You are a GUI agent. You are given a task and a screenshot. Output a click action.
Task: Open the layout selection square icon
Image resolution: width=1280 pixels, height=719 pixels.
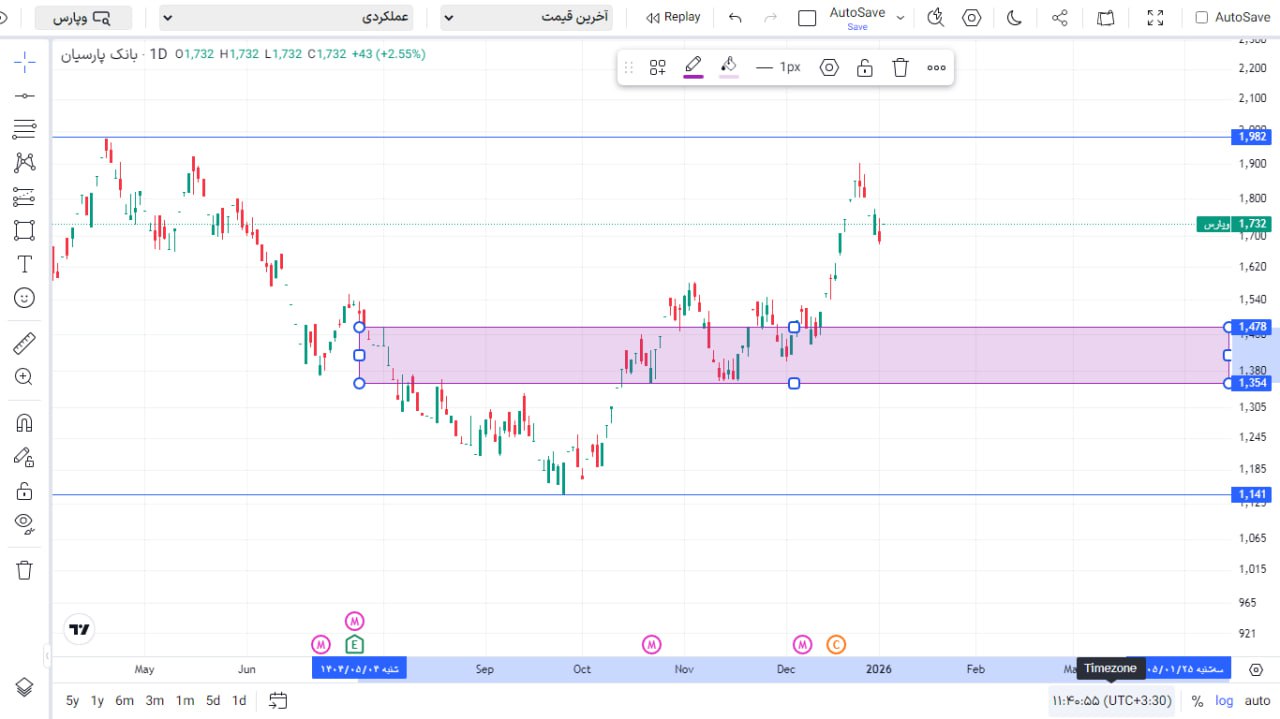[x=807, y=18]
